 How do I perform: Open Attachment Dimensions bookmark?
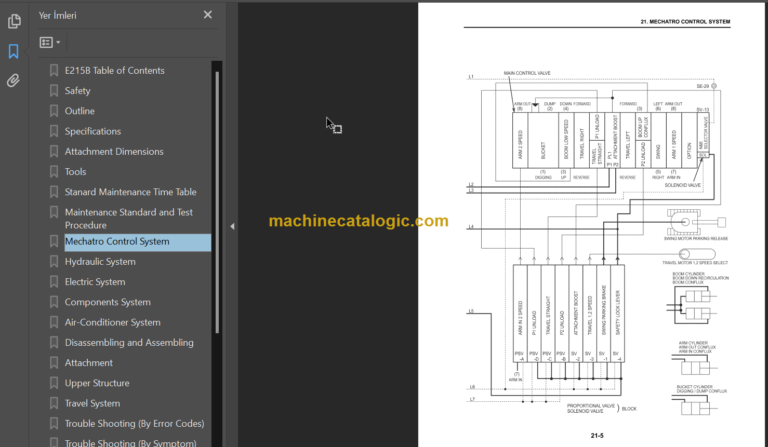tap(114, 151)
